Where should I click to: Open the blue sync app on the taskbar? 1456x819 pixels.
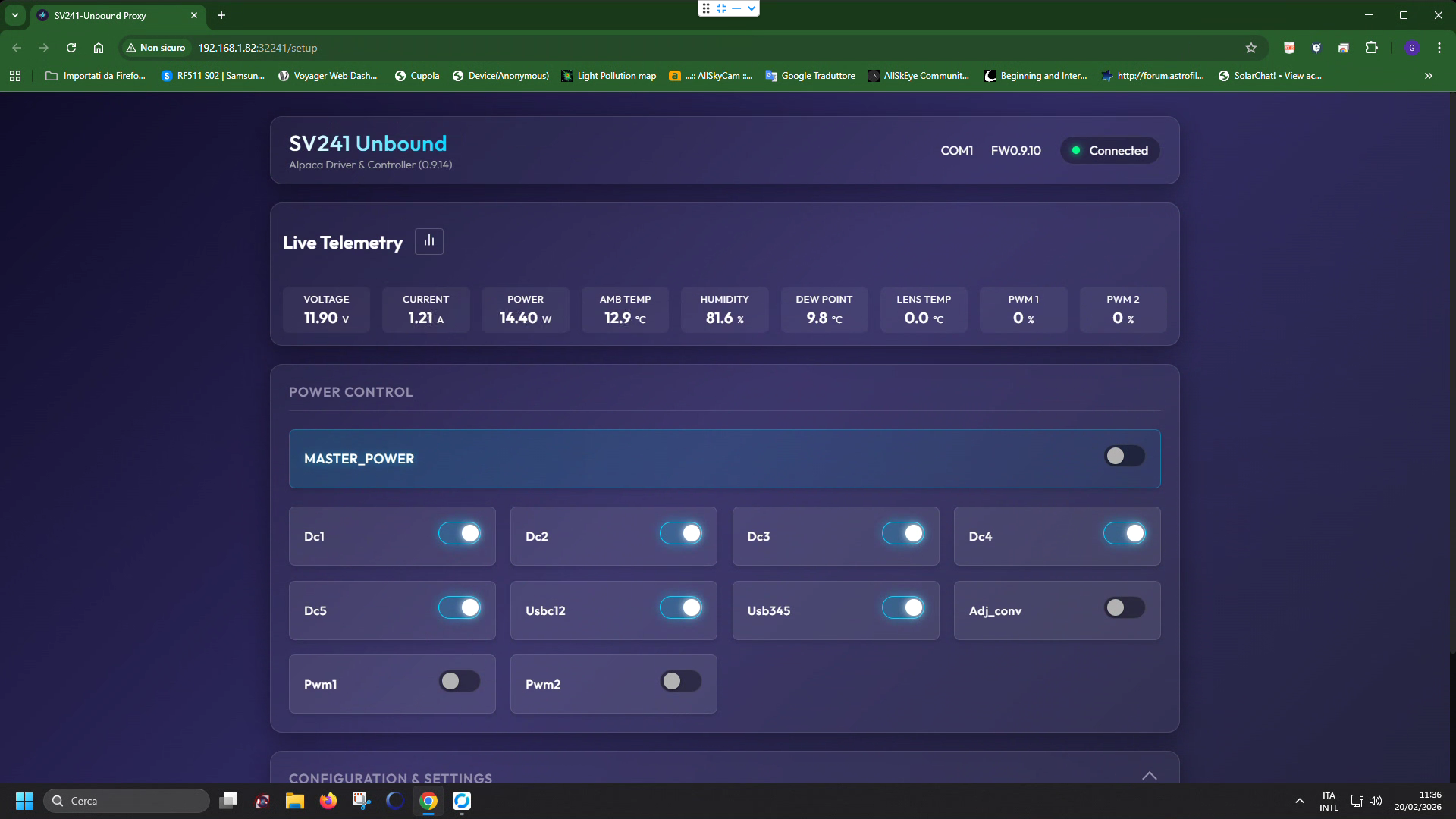pos(462,801)
